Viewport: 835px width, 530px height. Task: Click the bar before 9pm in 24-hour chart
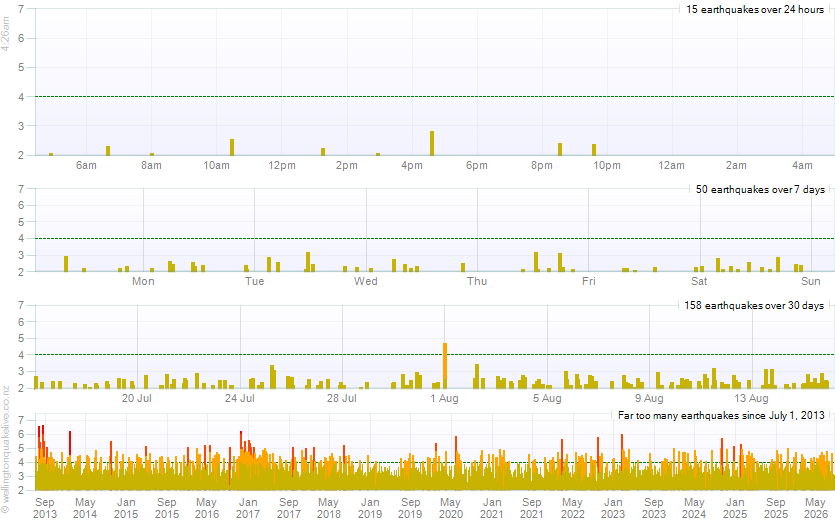point(560,149)
